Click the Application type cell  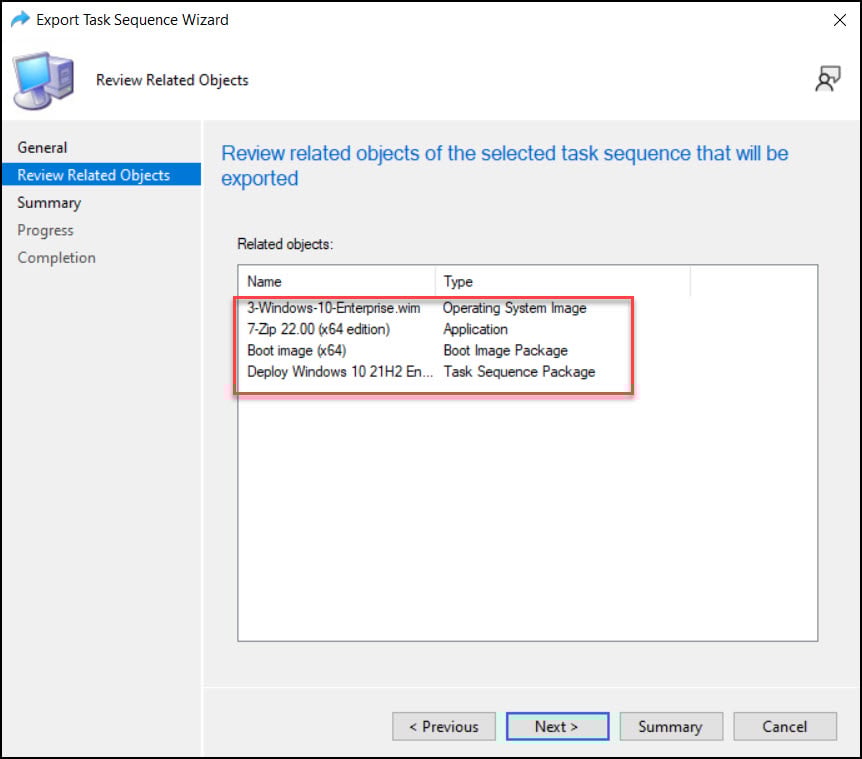[476, 329]
